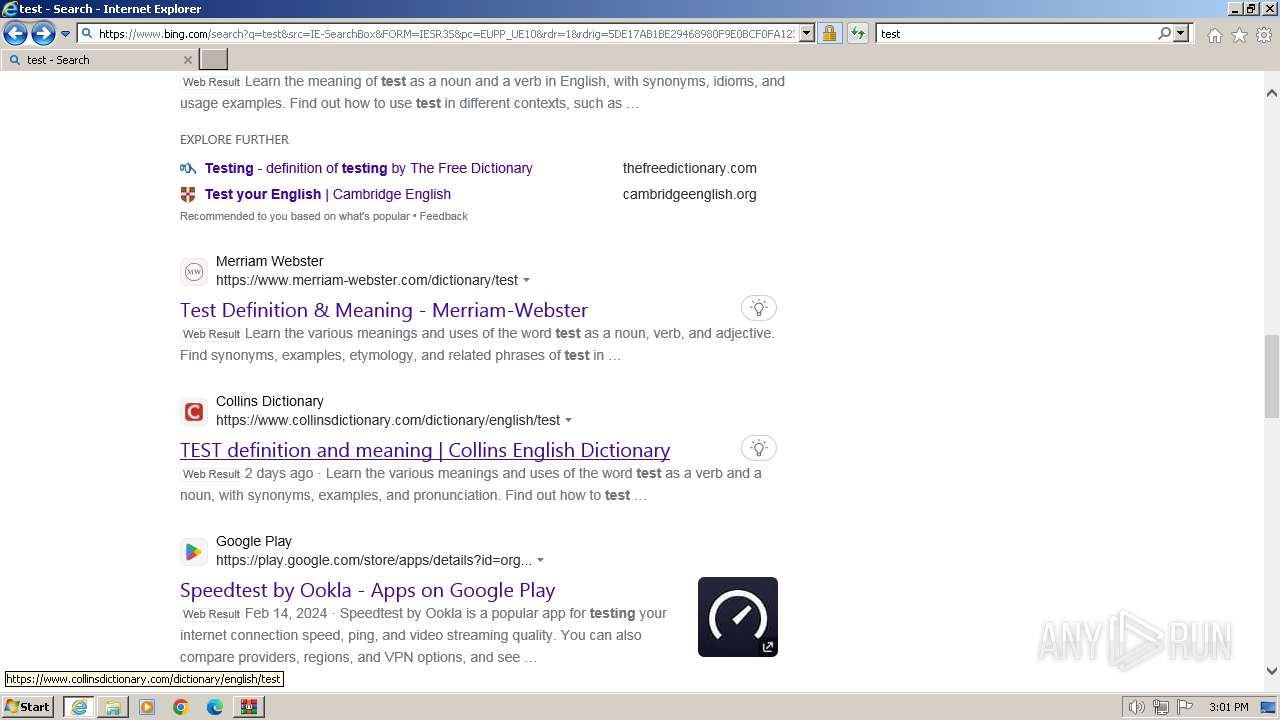This screenshot has width=1280, height=720.
Task: Click the 'EXPLORE FURTHER' heading text
Action: [x=234, y=139]
